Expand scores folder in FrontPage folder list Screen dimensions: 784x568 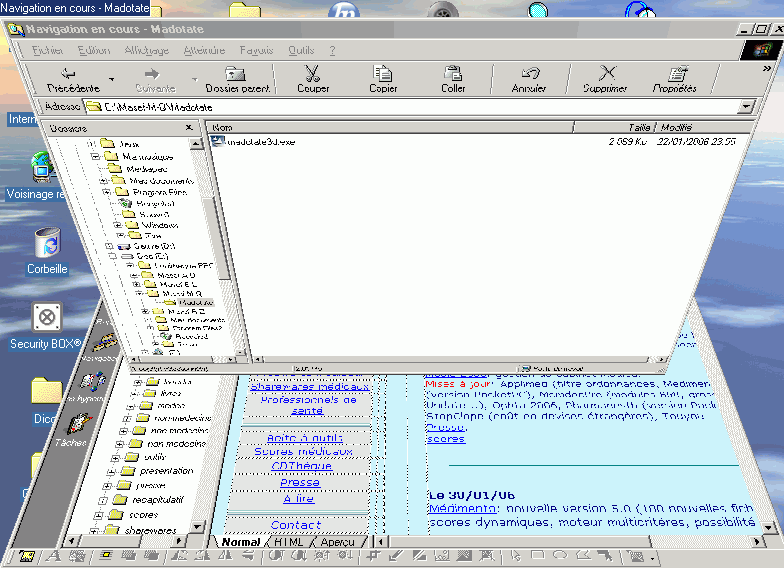tap(98, 515)
